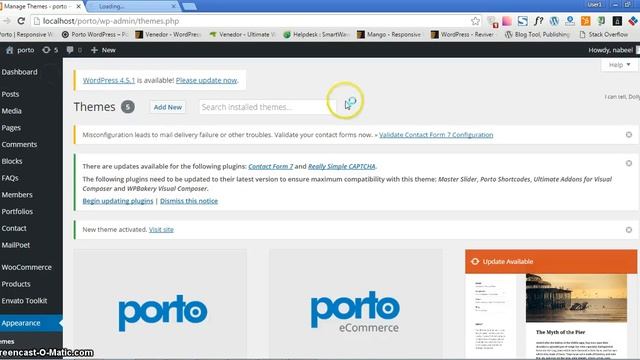Click Begin updating plugins link
The height and width of the screenshot is (360, 640).
(x=118, y=201)
